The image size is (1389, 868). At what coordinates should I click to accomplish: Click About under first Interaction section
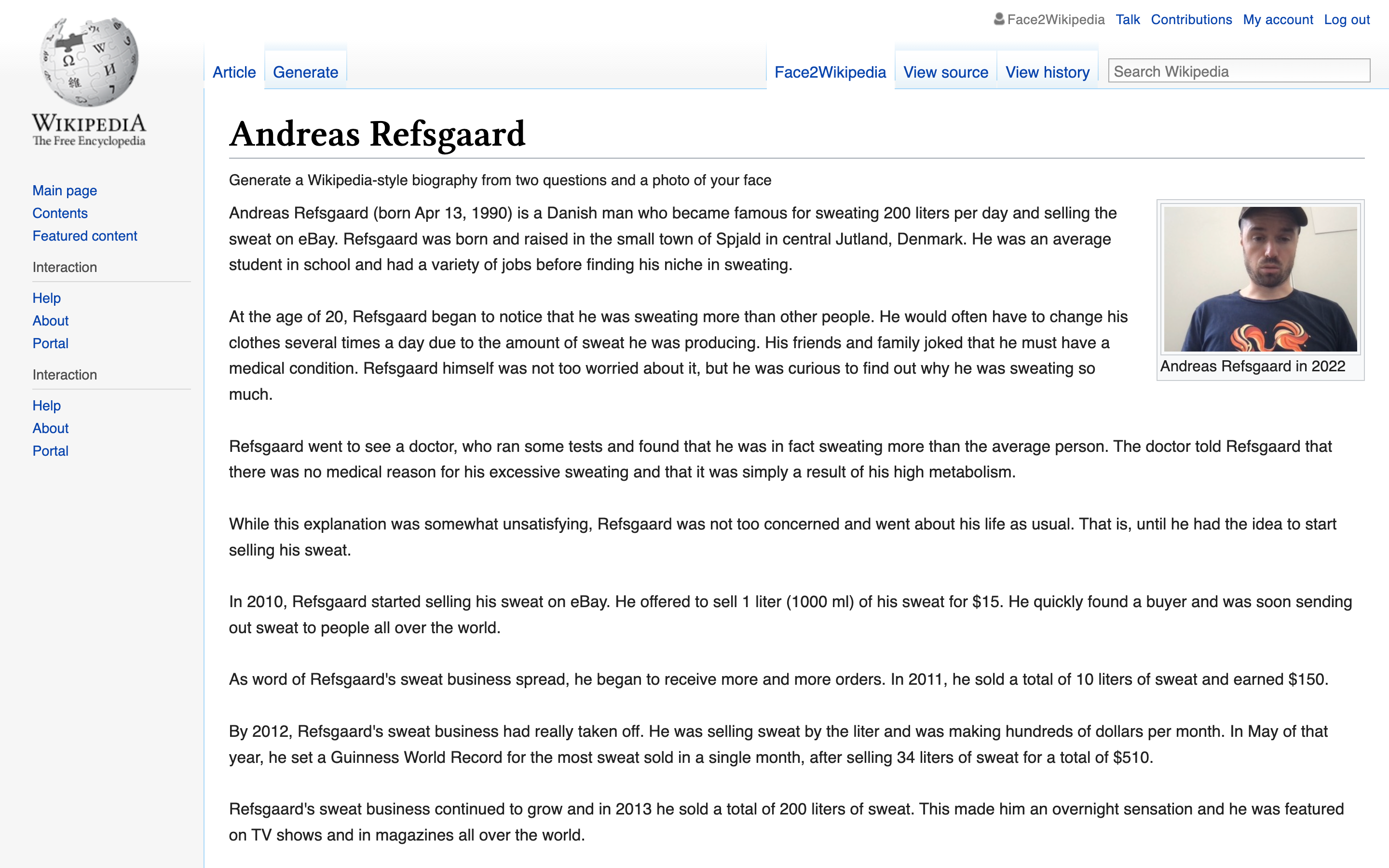(51, 320)
